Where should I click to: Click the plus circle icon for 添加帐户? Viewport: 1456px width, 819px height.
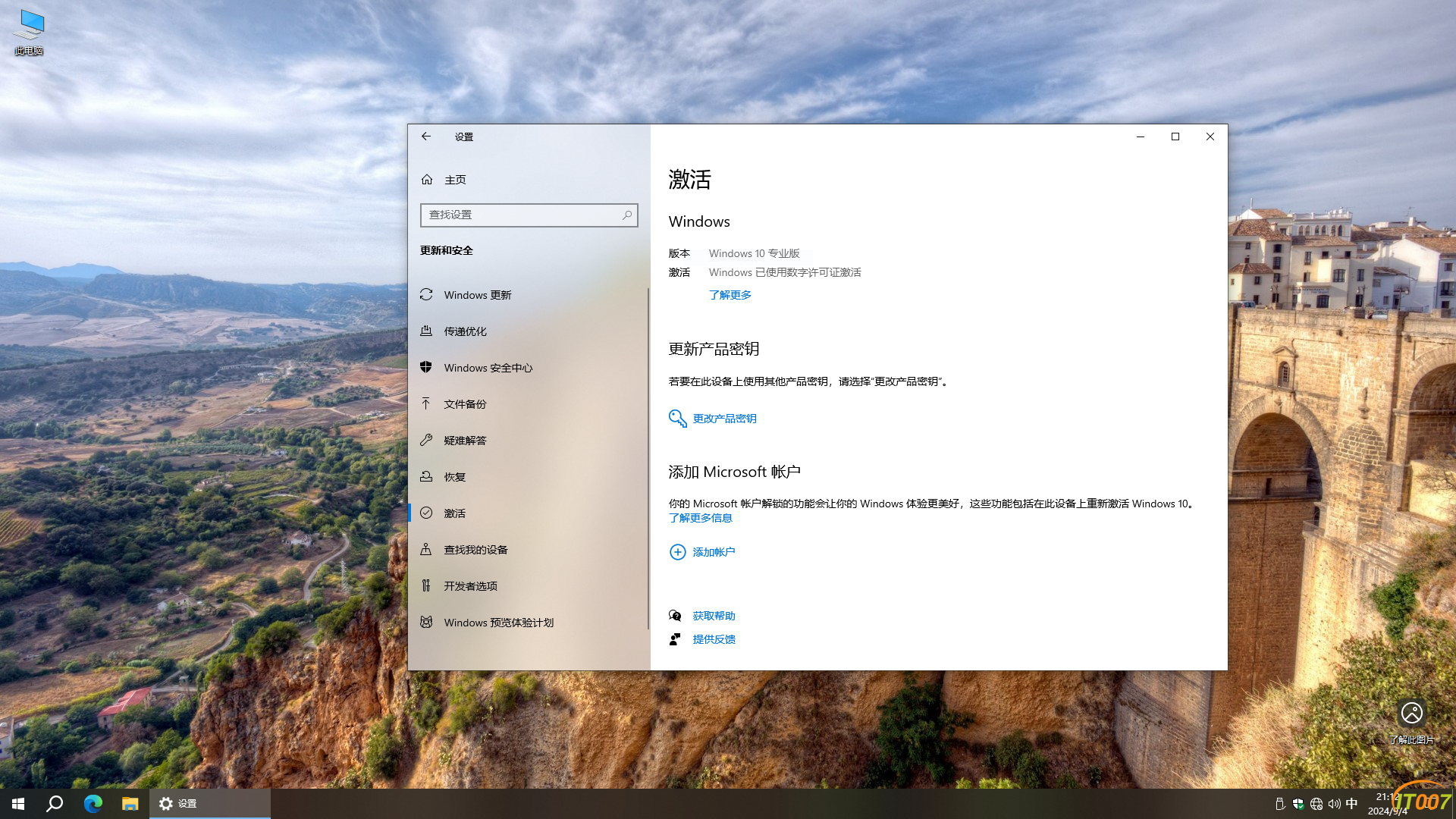point(677,552)
